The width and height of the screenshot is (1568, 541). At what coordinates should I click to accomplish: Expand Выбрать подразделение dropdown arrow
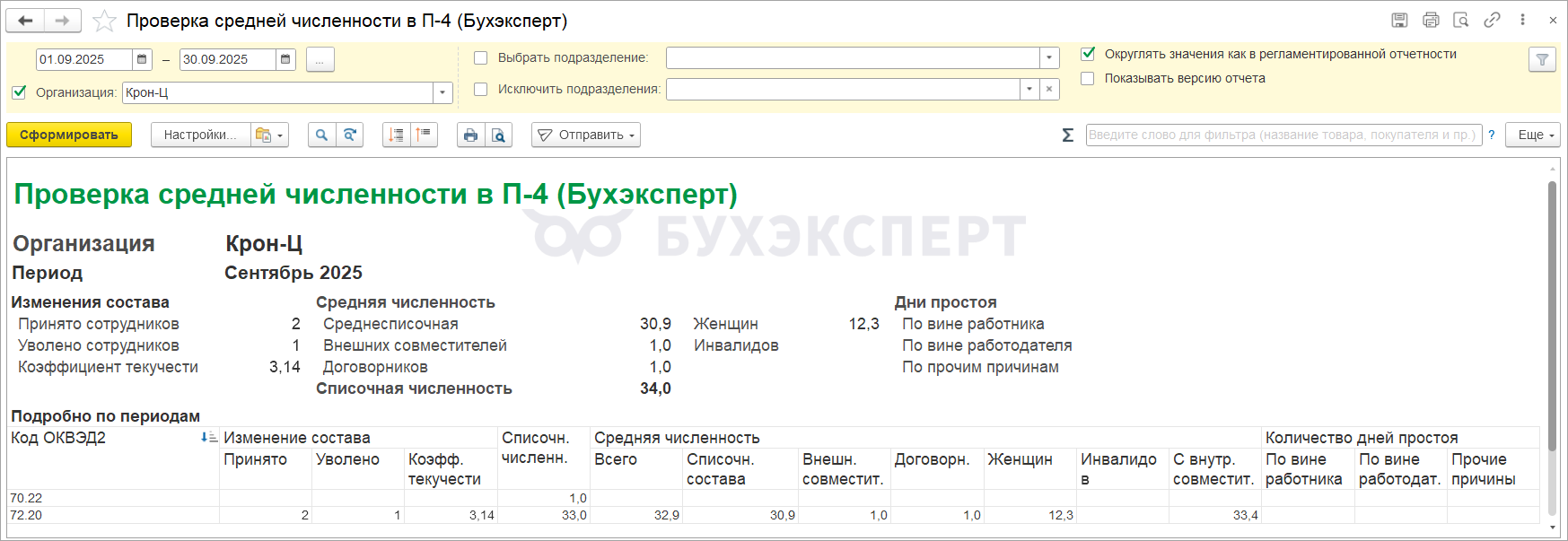coord(1049,57)
